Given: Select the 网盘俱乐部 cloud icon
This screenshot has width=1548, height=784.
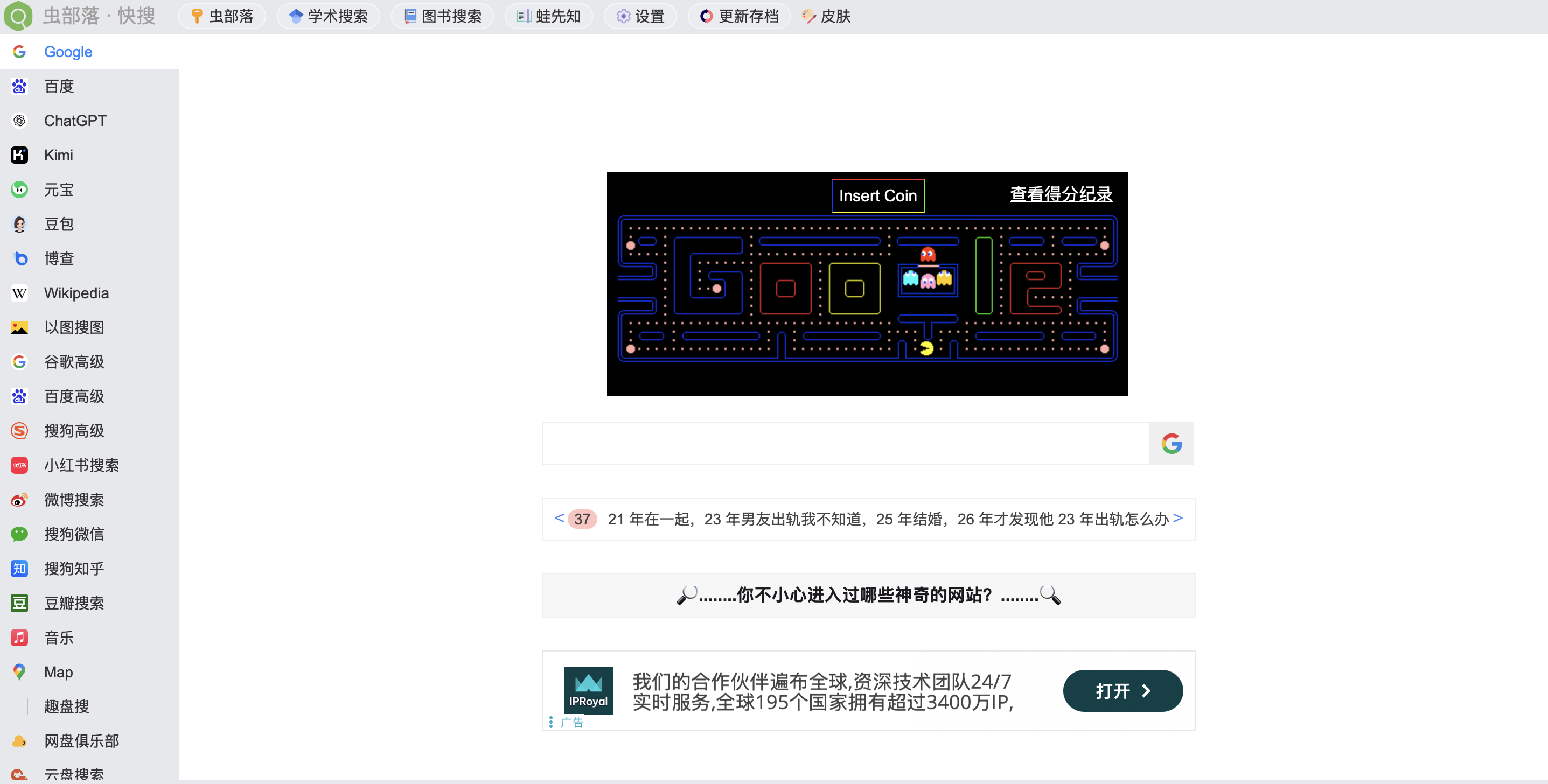Looking at the screenshot, I should tap(19, 741).
